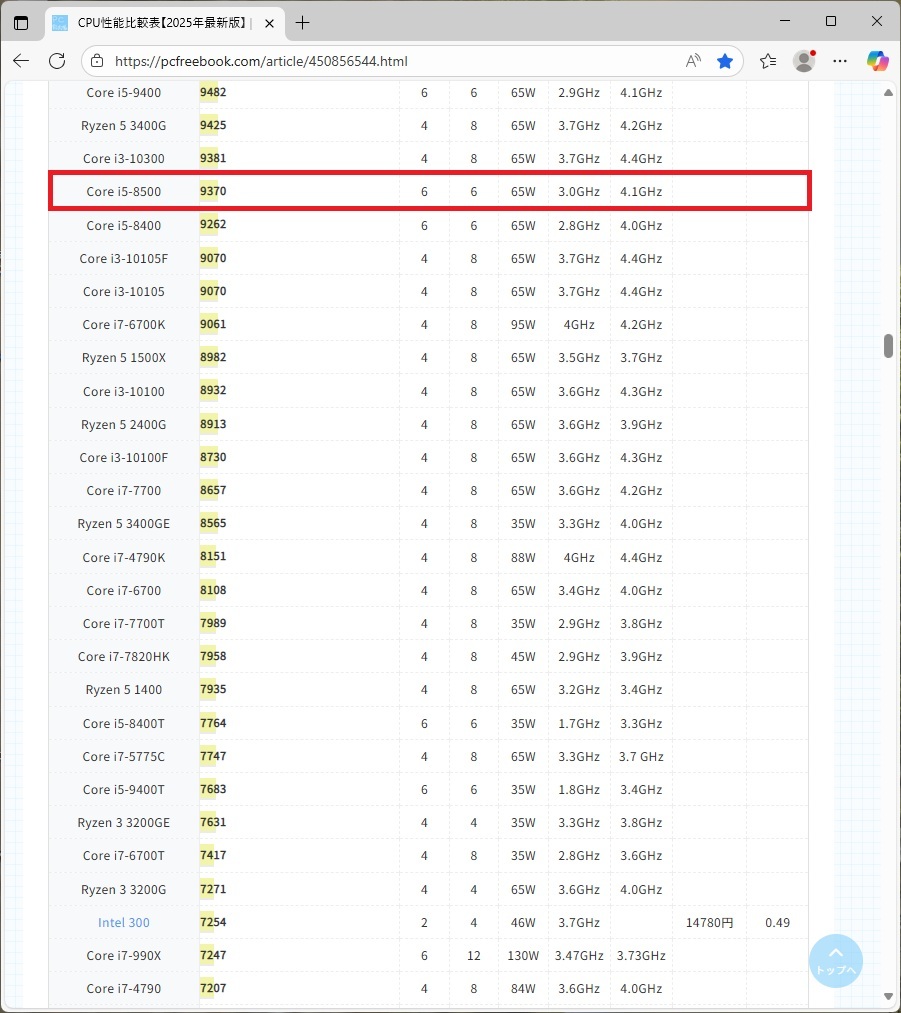Click the 3.47GHz base clock cell
The height and width of the screenshot is (1013, 901).
(579, 956)
